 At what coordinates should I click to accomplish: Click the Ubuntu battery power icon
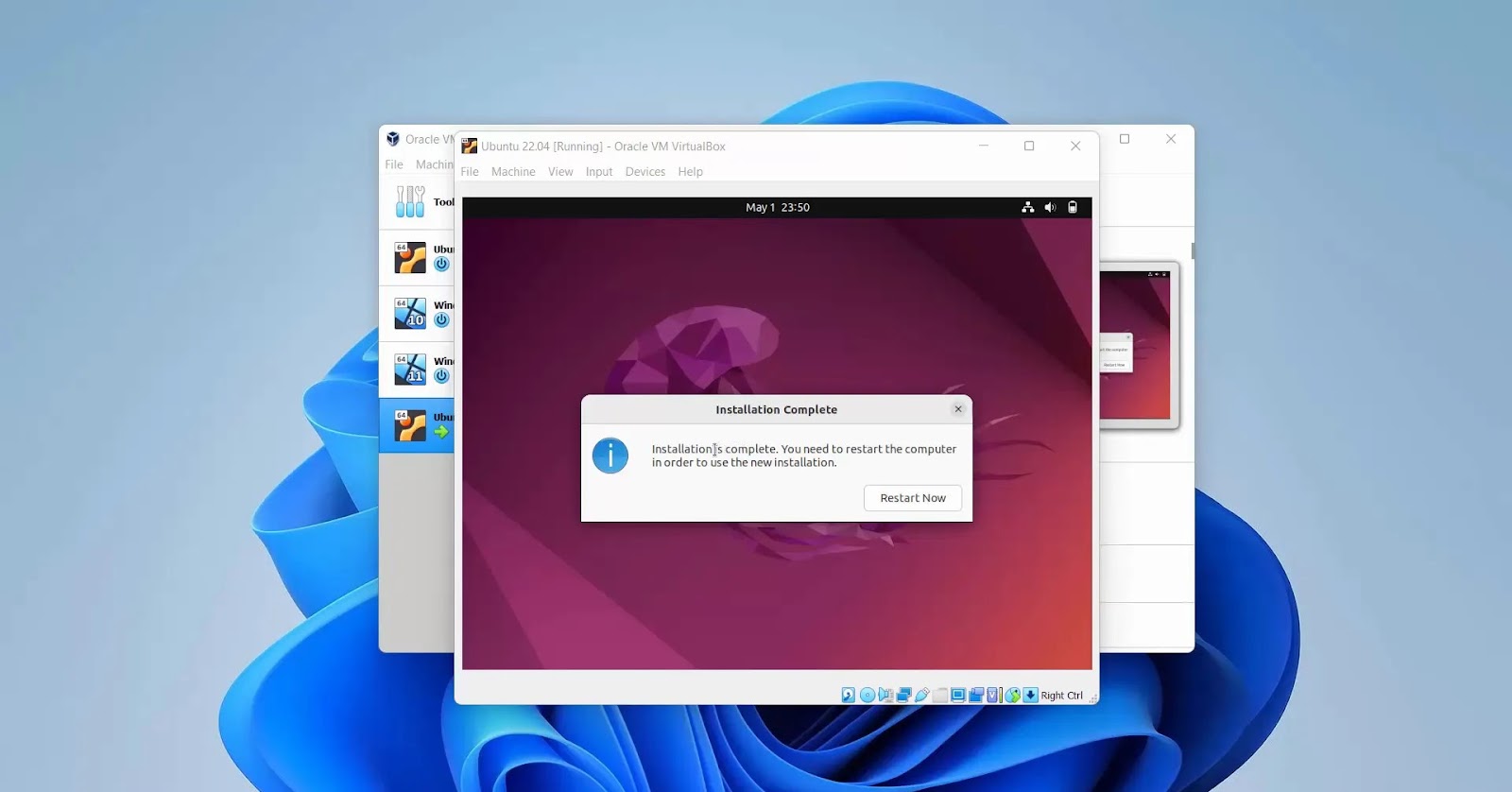(1073, 207)
